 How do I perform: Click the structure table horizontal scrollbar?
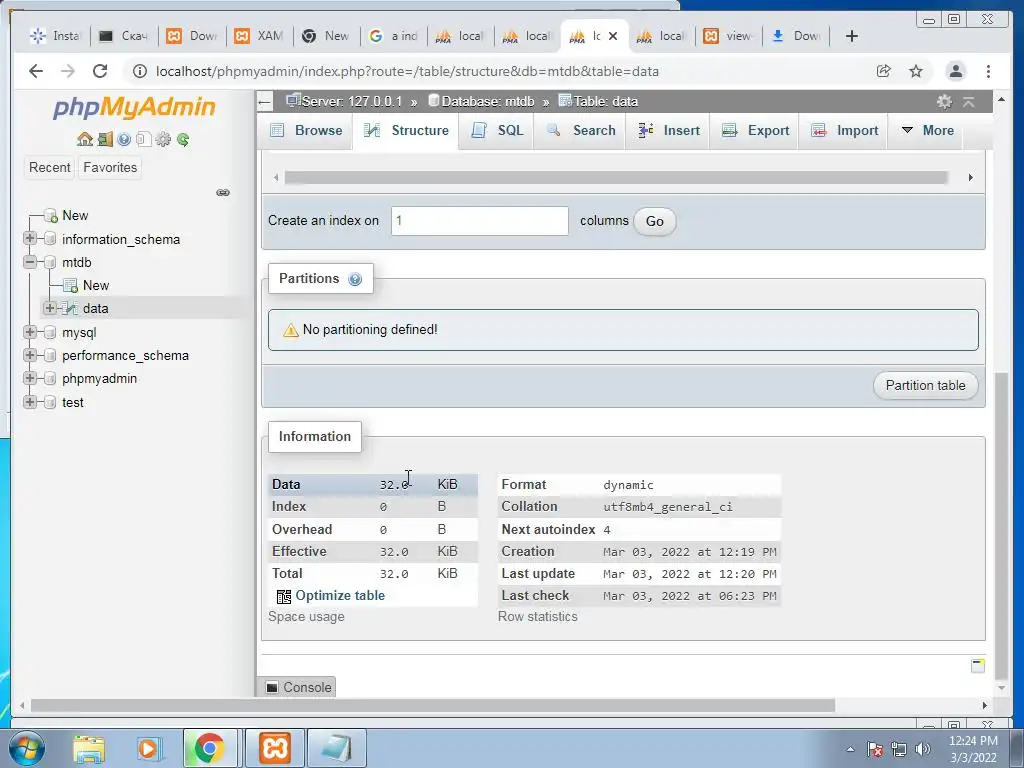point(616,178)
